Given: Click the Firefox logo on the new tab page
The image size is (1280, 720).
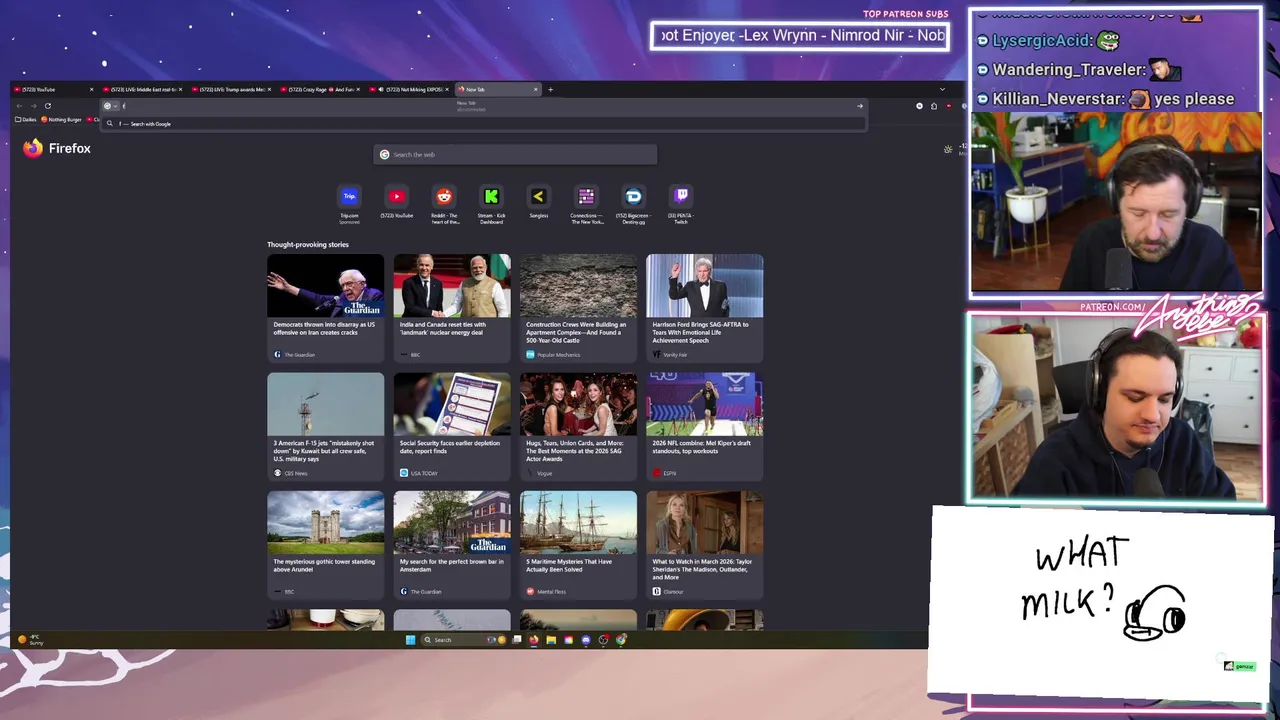Looking at the screenshot, I should [33, 148].
